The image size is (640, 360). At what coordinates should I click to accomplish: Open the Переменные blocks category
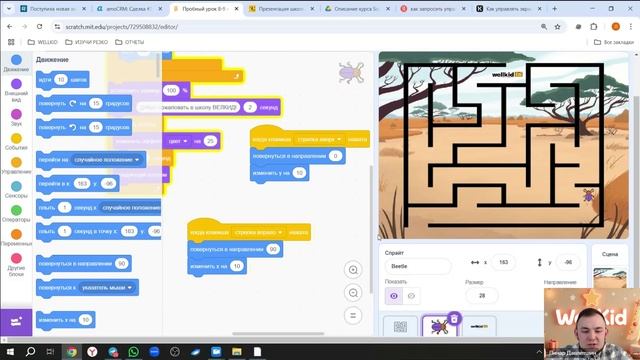16,238
